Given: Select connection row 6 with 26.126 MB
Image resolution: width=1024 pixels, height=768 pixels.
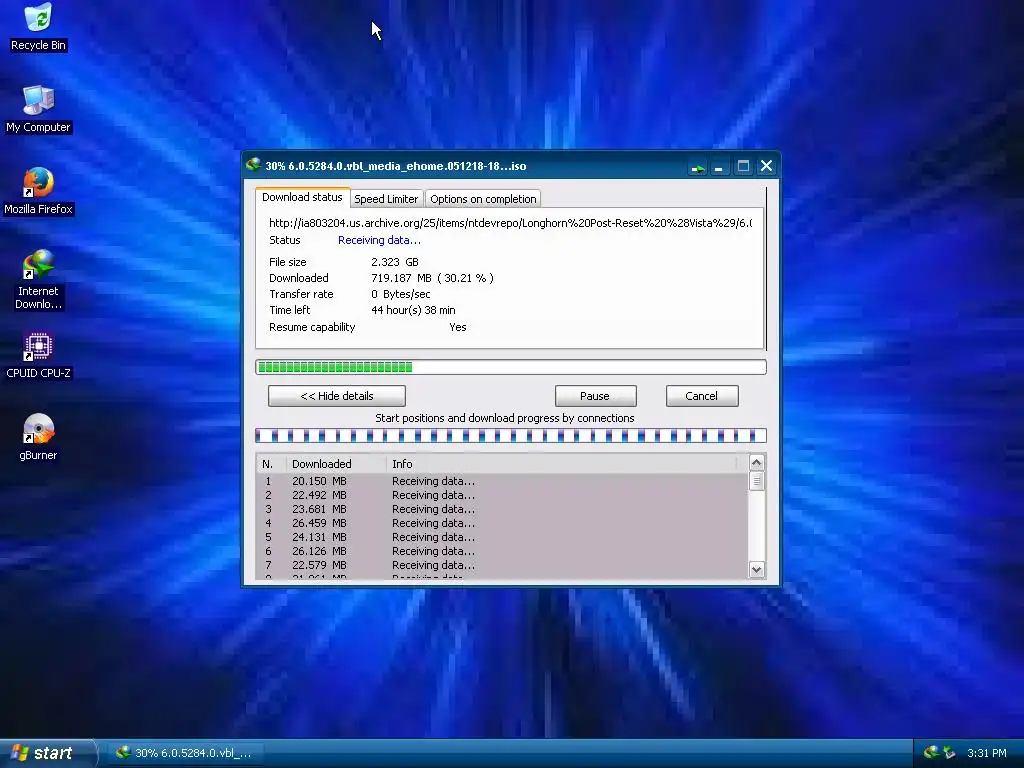Looking at the screenshot, I should [502, 551].
